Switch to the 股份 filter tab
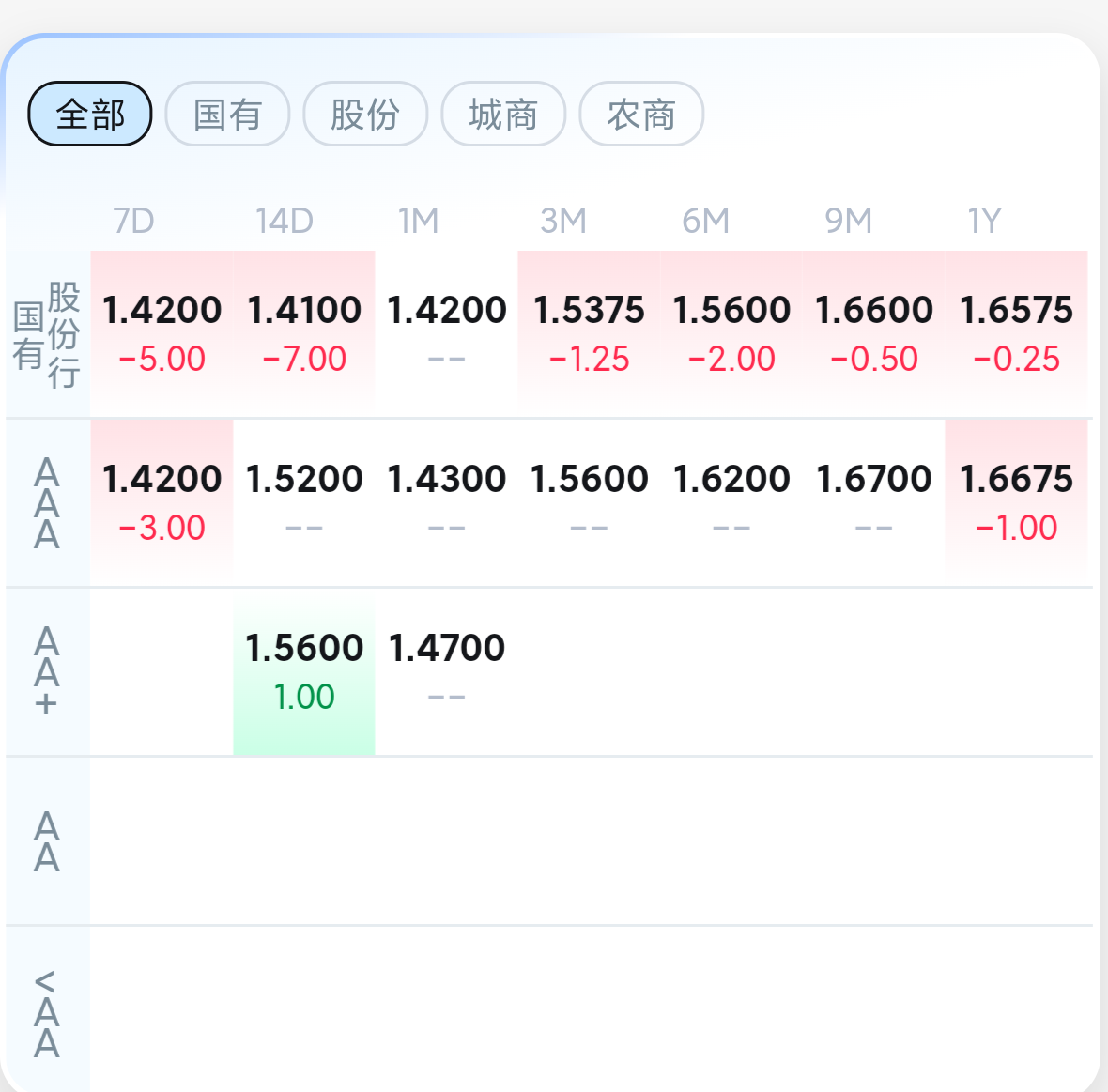Viewport: 1108px width, 1092px height. tap(365, 114)
